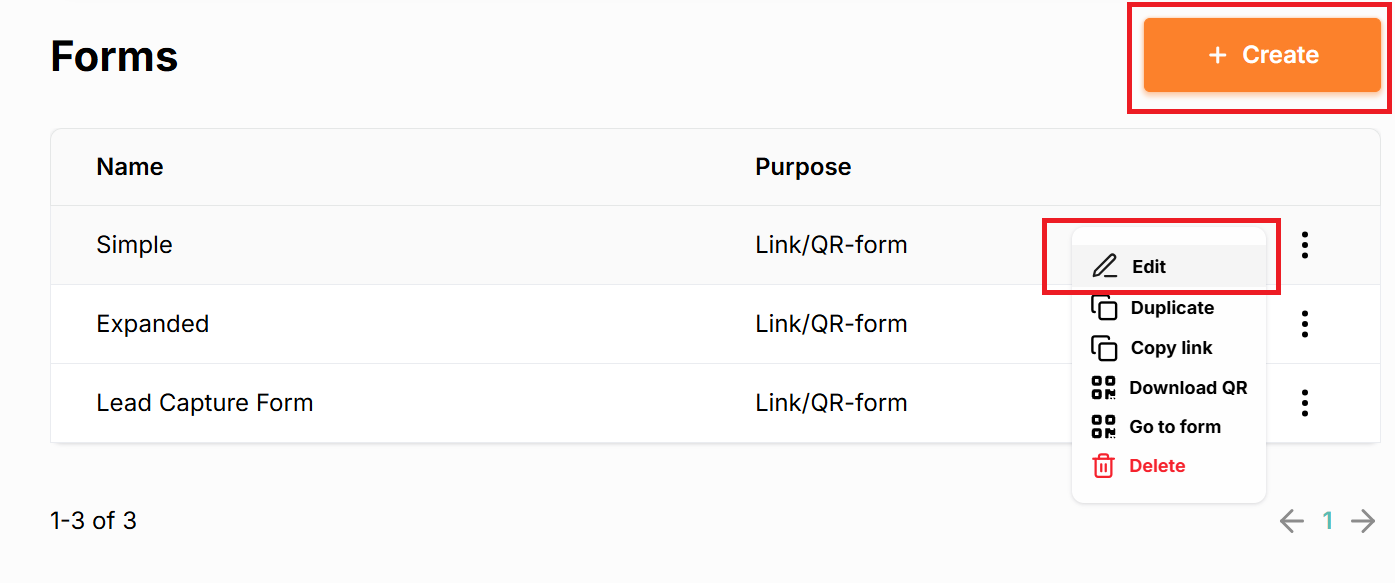Open the Lead Capture Form row
Screen dimensions: 1395x583
[x=205, y=403]
